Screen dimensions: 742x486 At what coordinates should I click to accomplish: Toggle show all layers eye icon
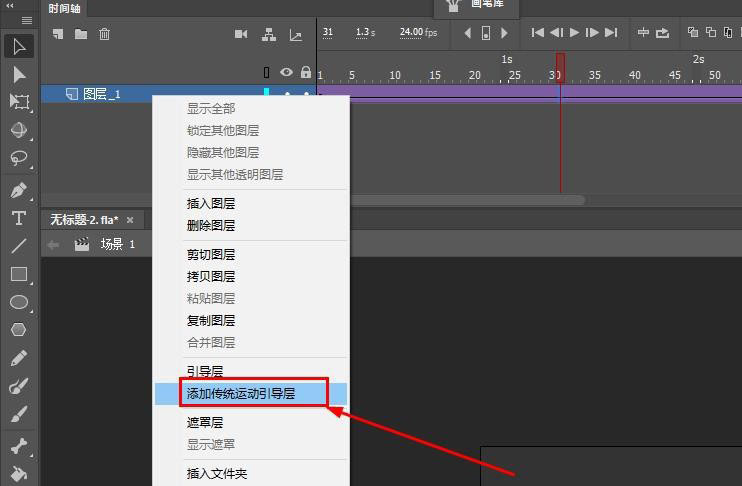coord(286,72)
